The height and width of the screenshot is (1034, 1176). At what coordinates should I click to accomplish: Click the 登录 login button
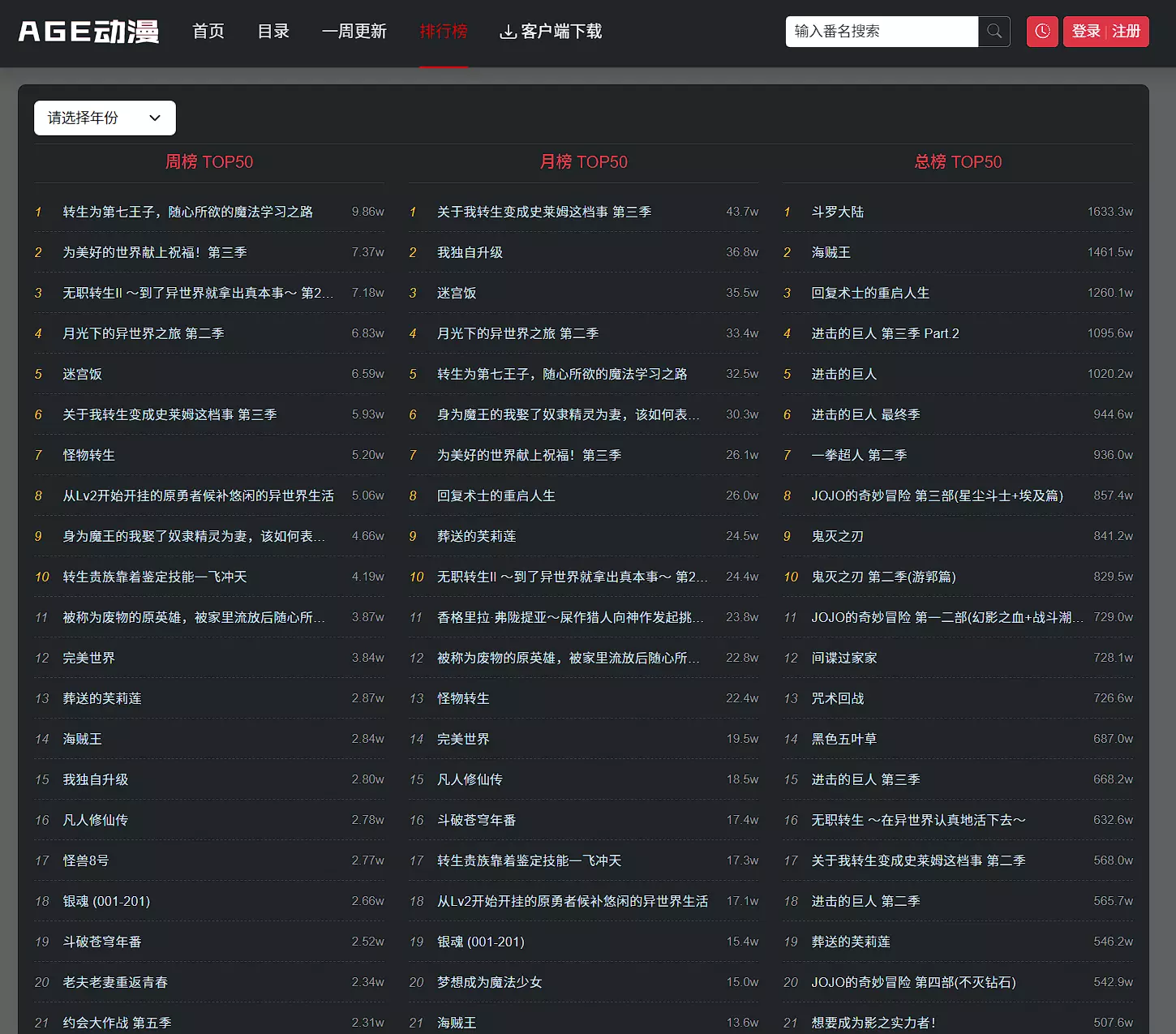(1086, 32)
